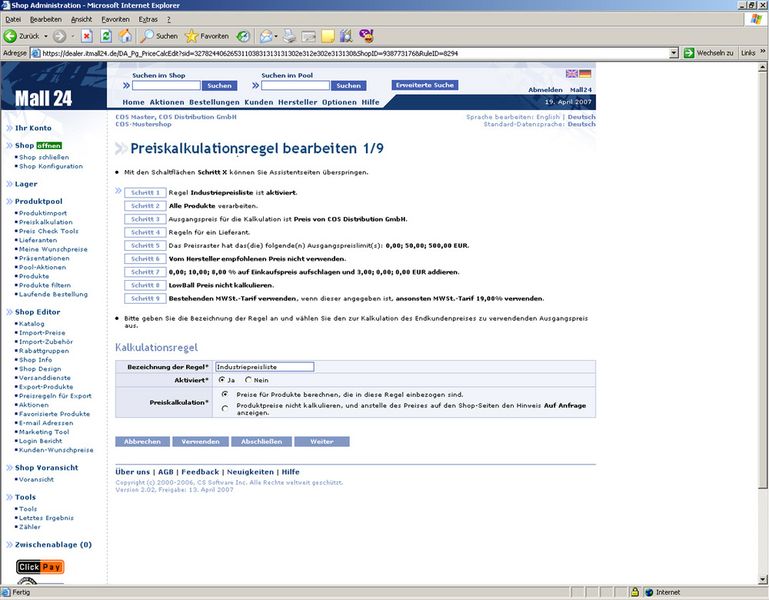Click the Abschließen button
The width and height of the screenshot is (769, 600).
coord(261,442)
